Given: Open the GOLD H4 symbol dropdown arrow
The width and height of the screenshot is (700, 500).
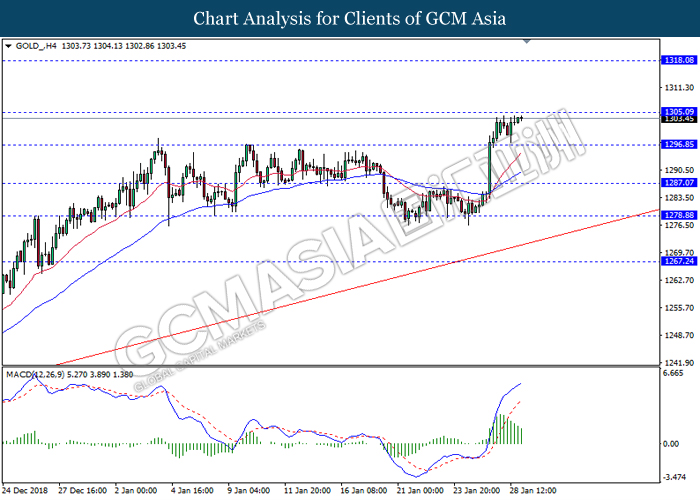Looking at the screenshot, I should pos(8,46).
